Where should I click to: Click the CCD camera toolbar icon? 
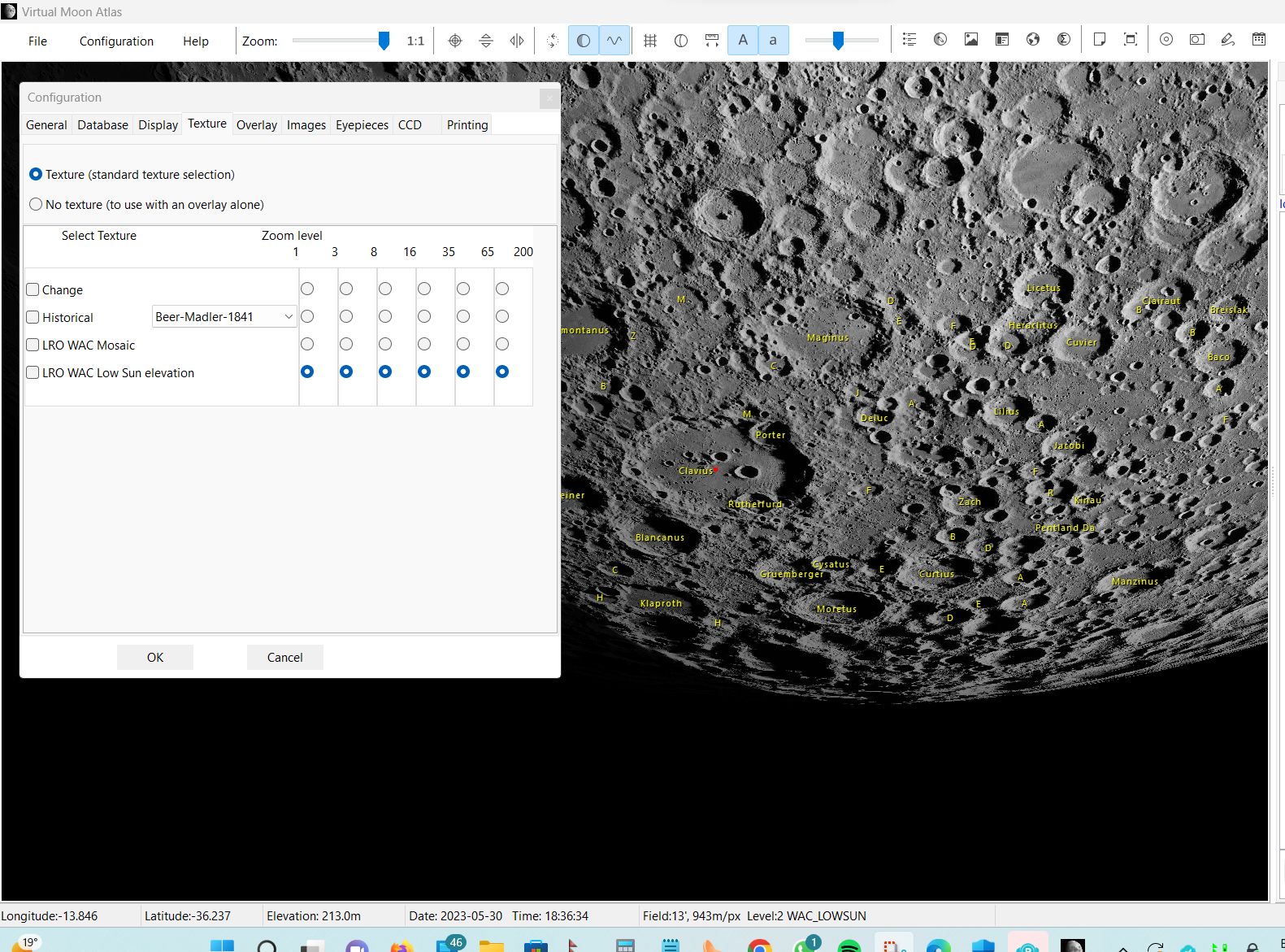click(x=1197, y=40)
